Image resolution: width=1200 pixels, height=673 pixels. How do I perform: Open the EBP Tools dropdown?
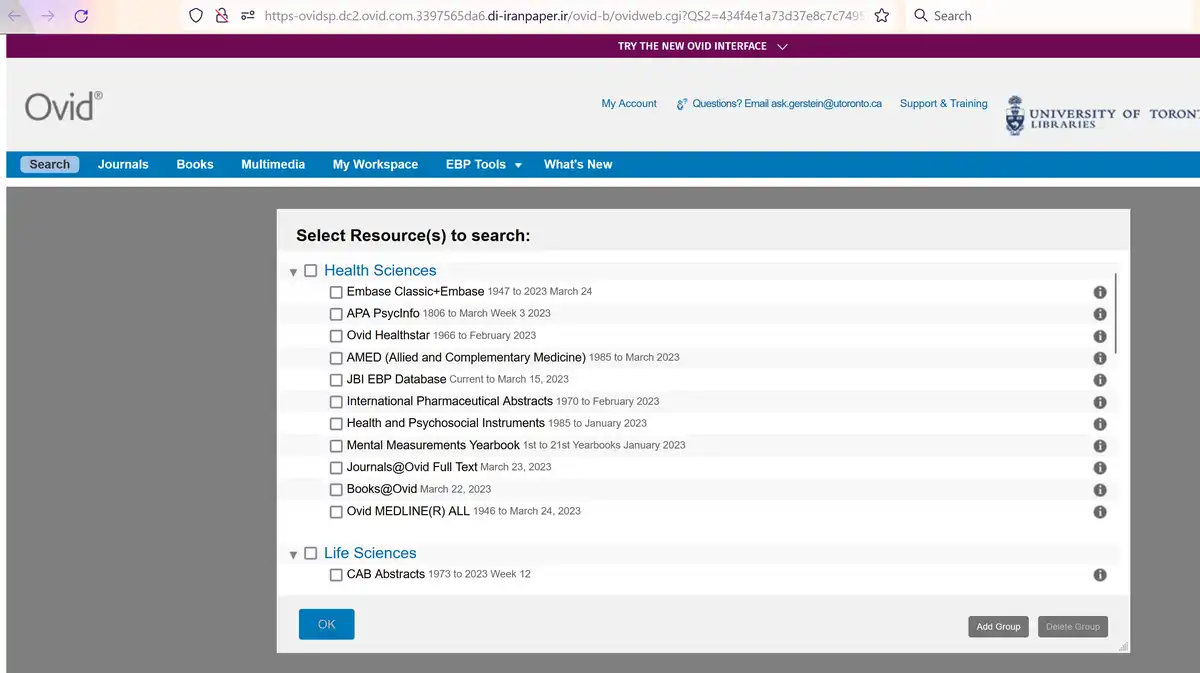484,165
